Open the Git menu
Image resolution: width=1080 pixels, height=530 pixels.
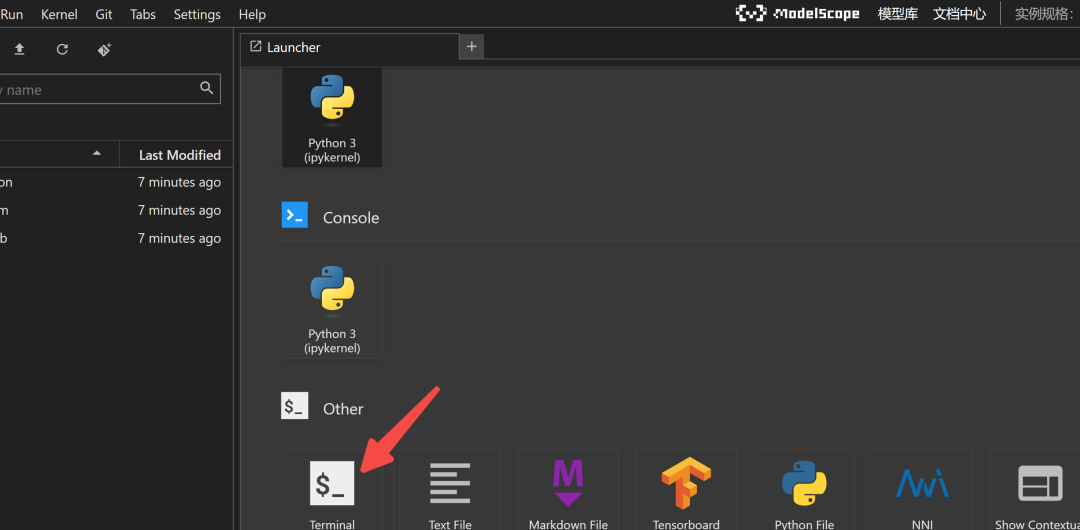coord(104,14)
